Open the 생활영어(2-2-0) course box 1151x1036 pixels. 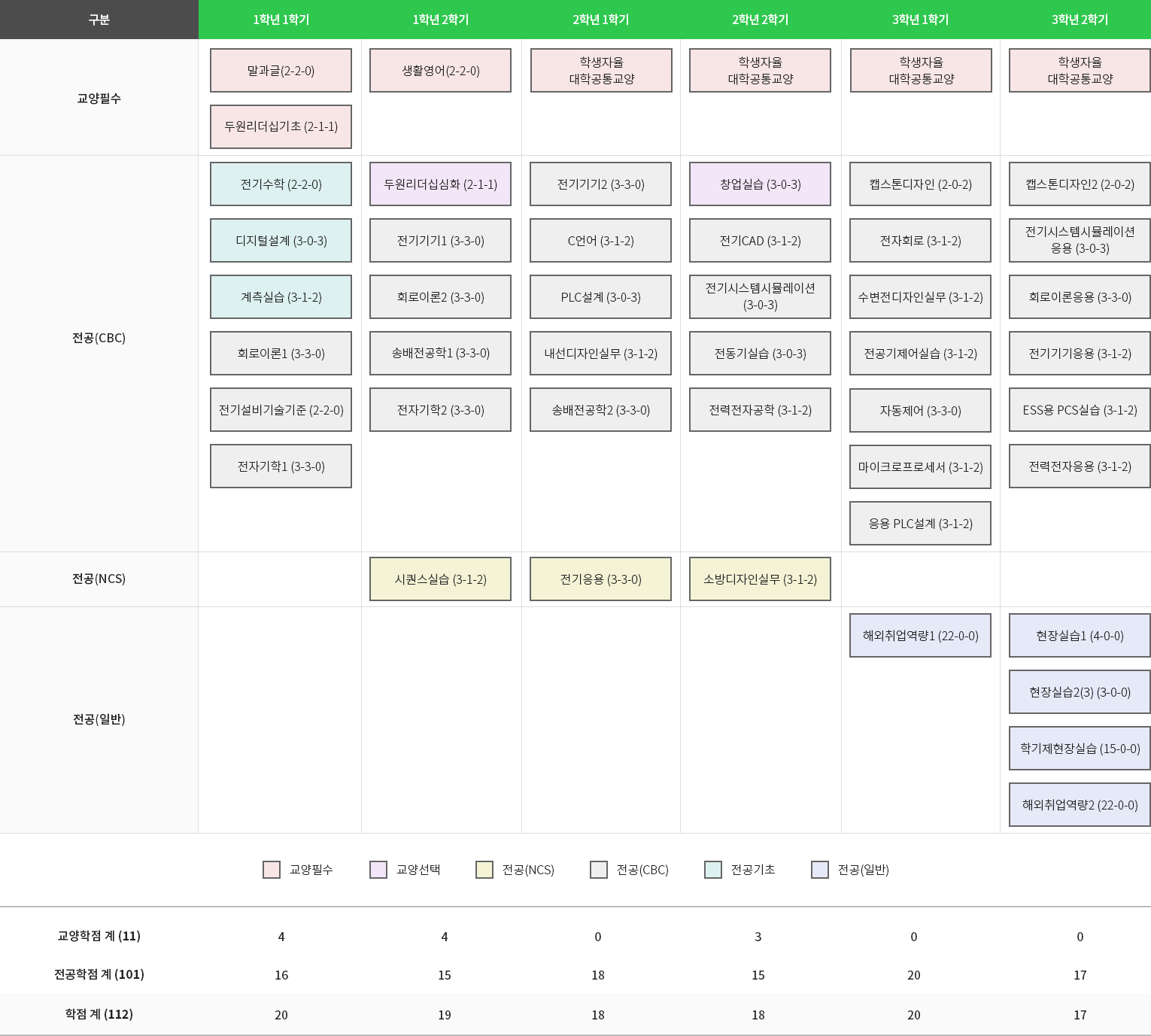(440, 71)
